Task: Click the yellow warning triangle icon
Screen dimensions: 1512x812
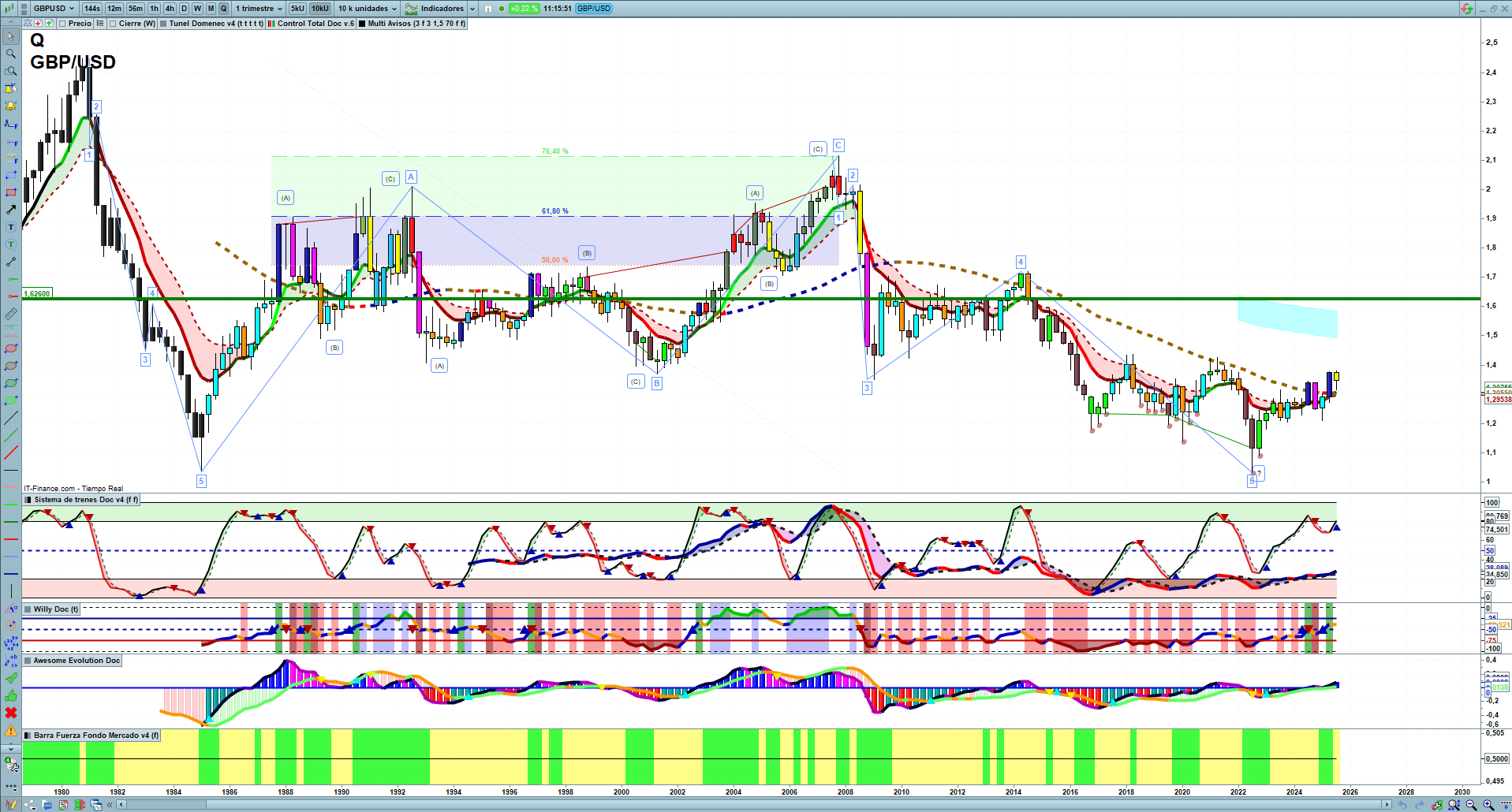Action: pos(11,730)
